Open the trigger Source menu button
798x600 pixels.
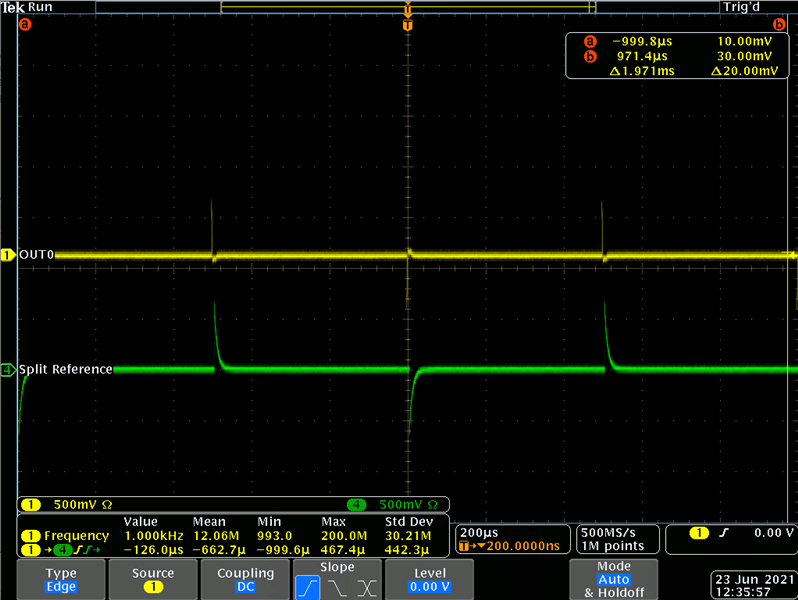coord(153,579)
